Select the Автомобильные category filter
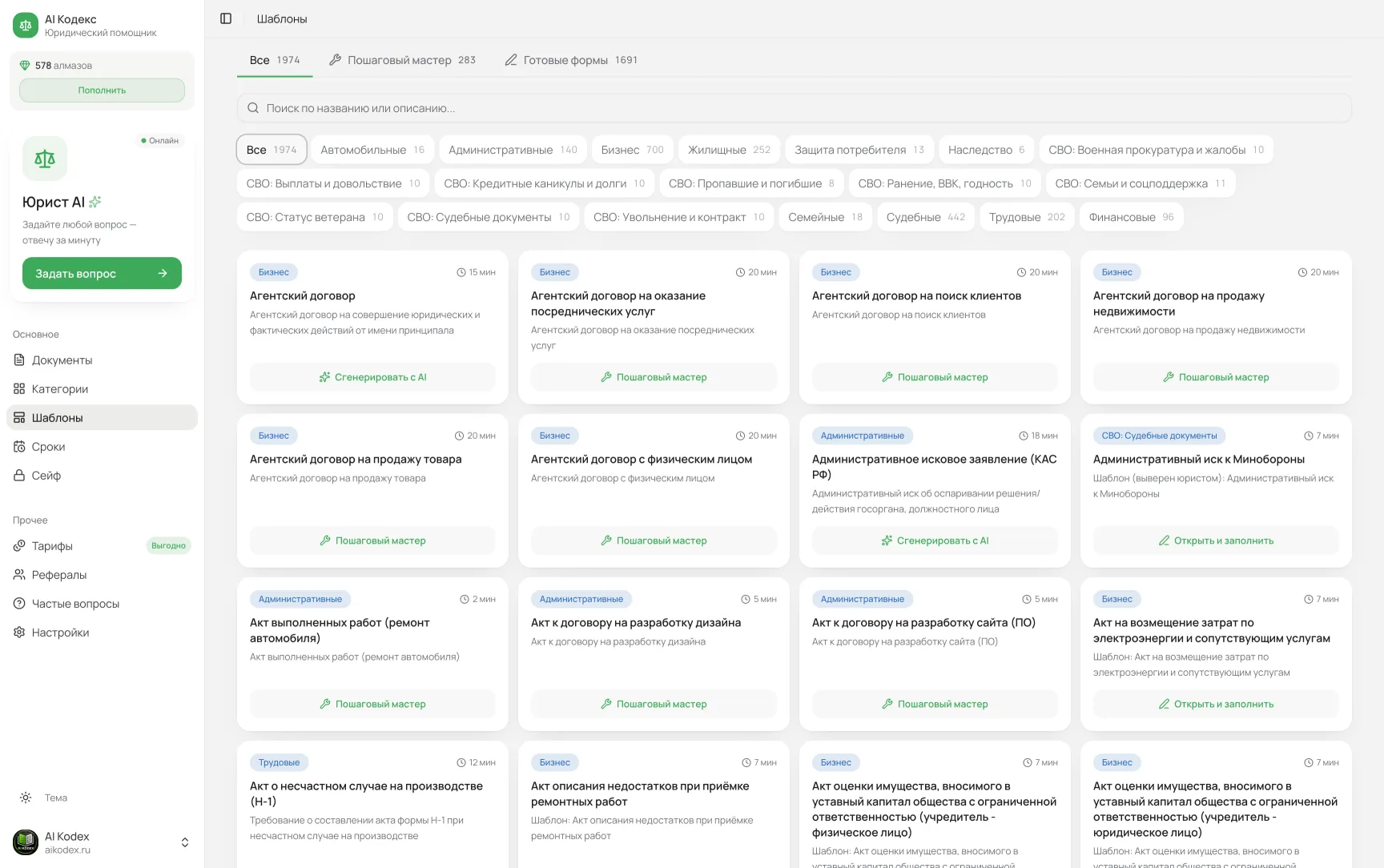The image size is (1384, 868). [x=372, y=150]
